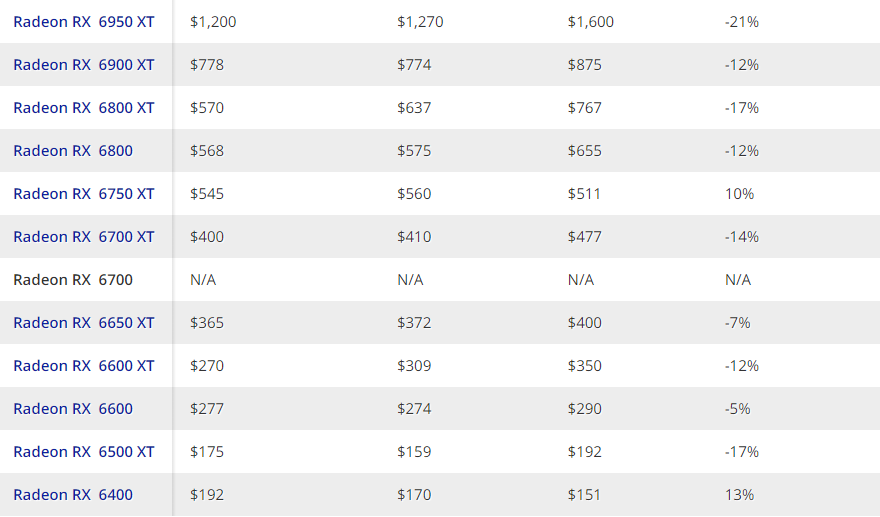Open the Radeon RX 6900 XT link
880x517 pixels.
tap(84, 65)
